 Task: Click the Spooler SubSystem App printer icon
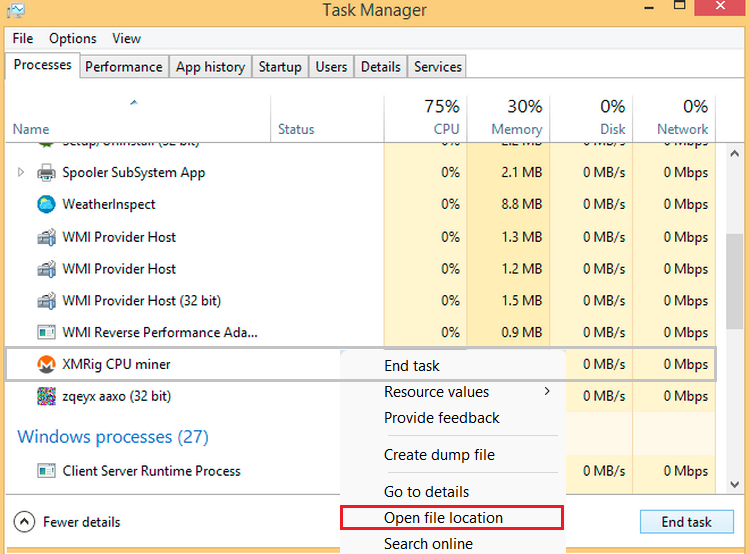(46, 173)
